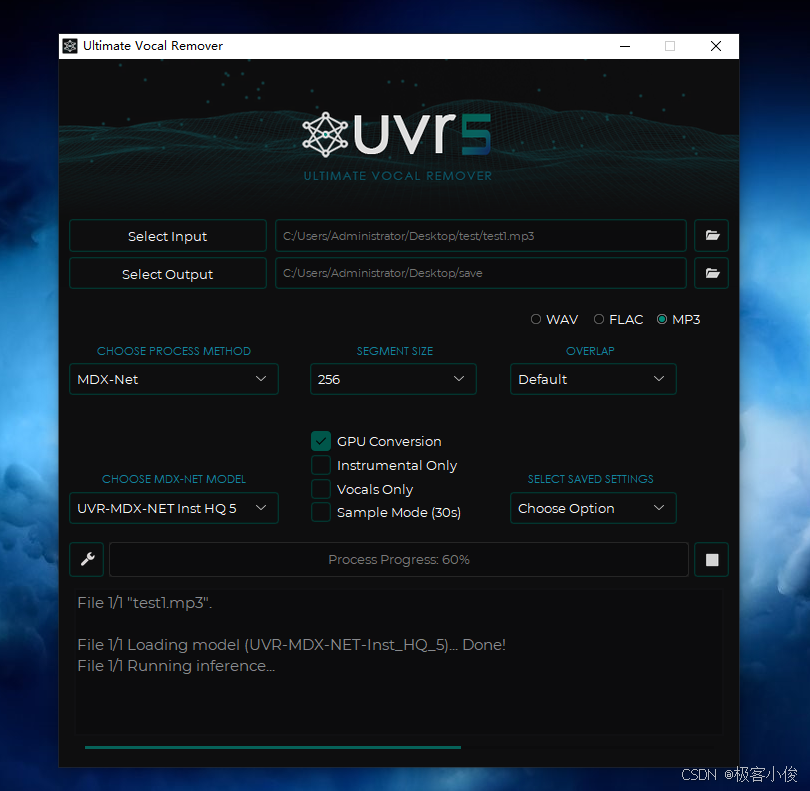Click the console log output area
This screenshot has width=810, height=791.
click(399, 661)
